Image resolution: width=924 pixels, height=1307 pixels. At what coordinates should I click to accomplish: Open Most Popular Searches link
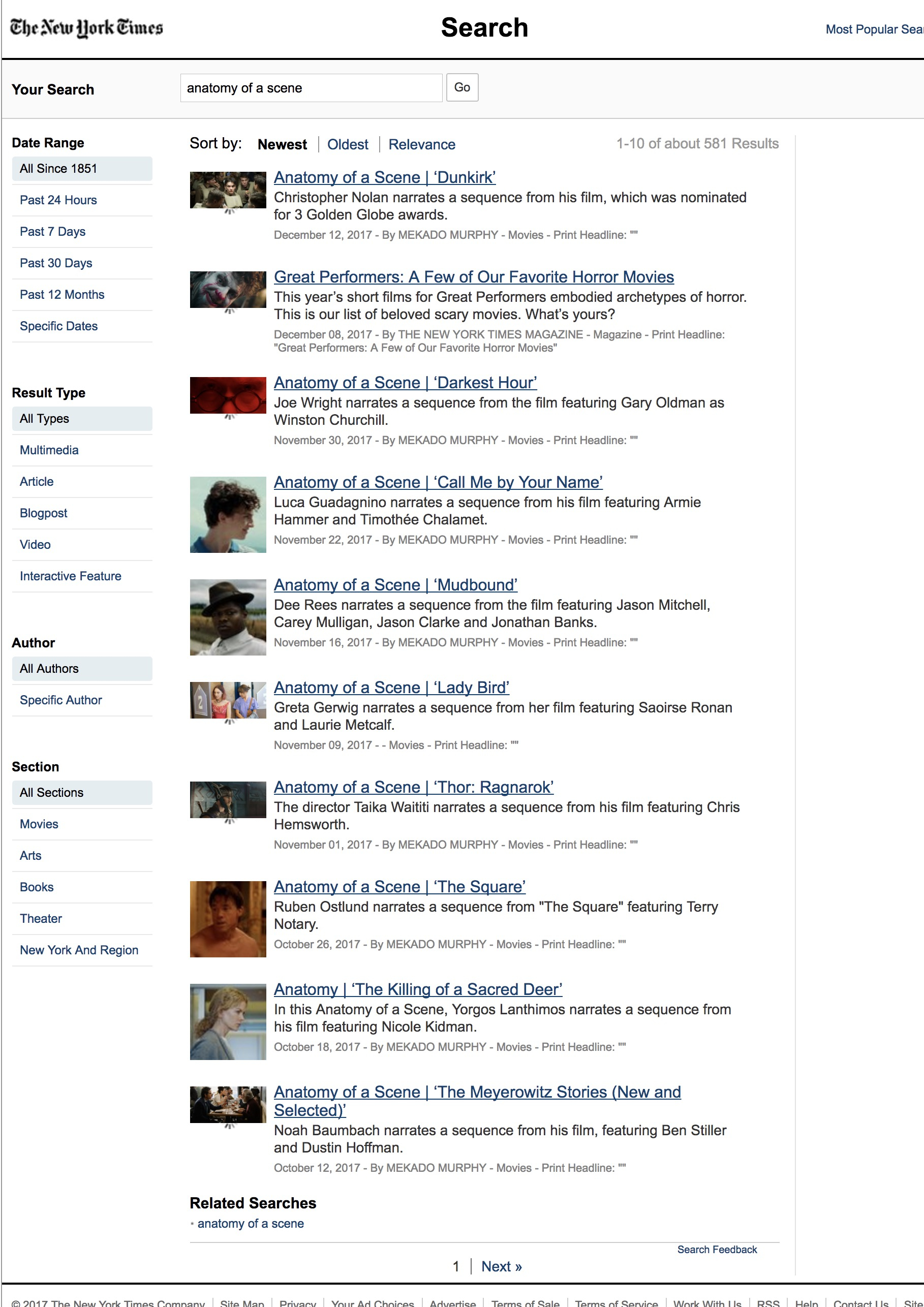click(873, 29)
